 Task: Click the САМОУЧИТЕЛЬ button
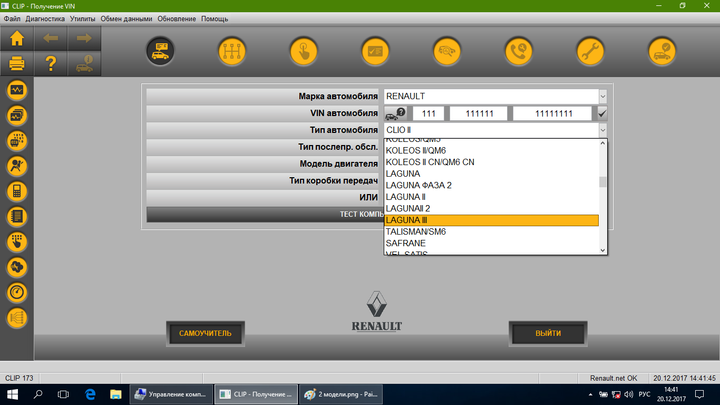tap(205, 333)
